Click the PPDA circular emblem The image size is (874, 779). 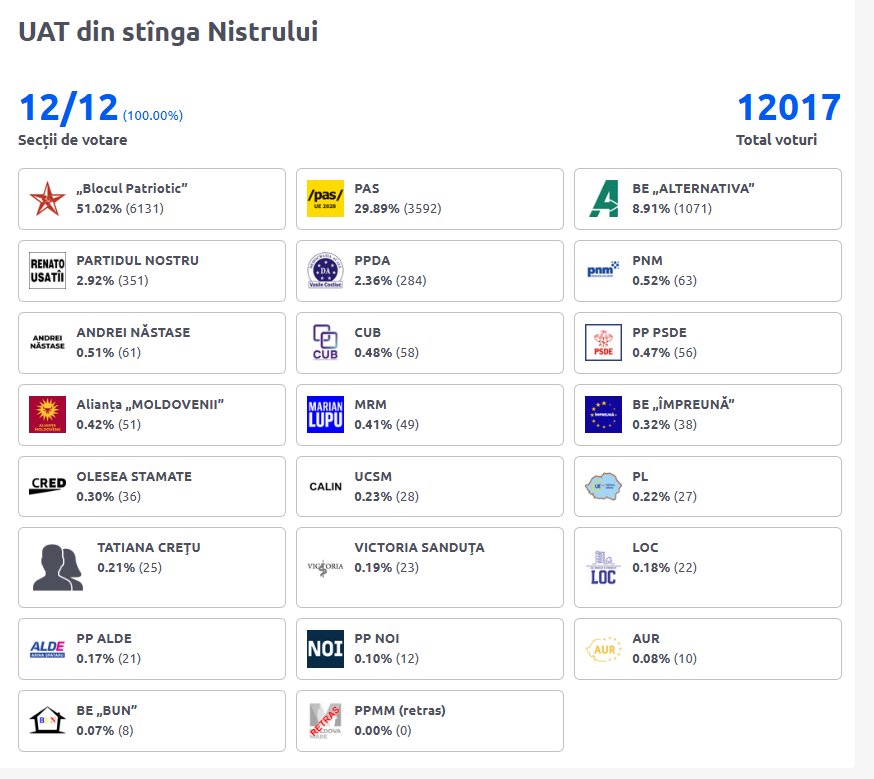click(325, 271)
